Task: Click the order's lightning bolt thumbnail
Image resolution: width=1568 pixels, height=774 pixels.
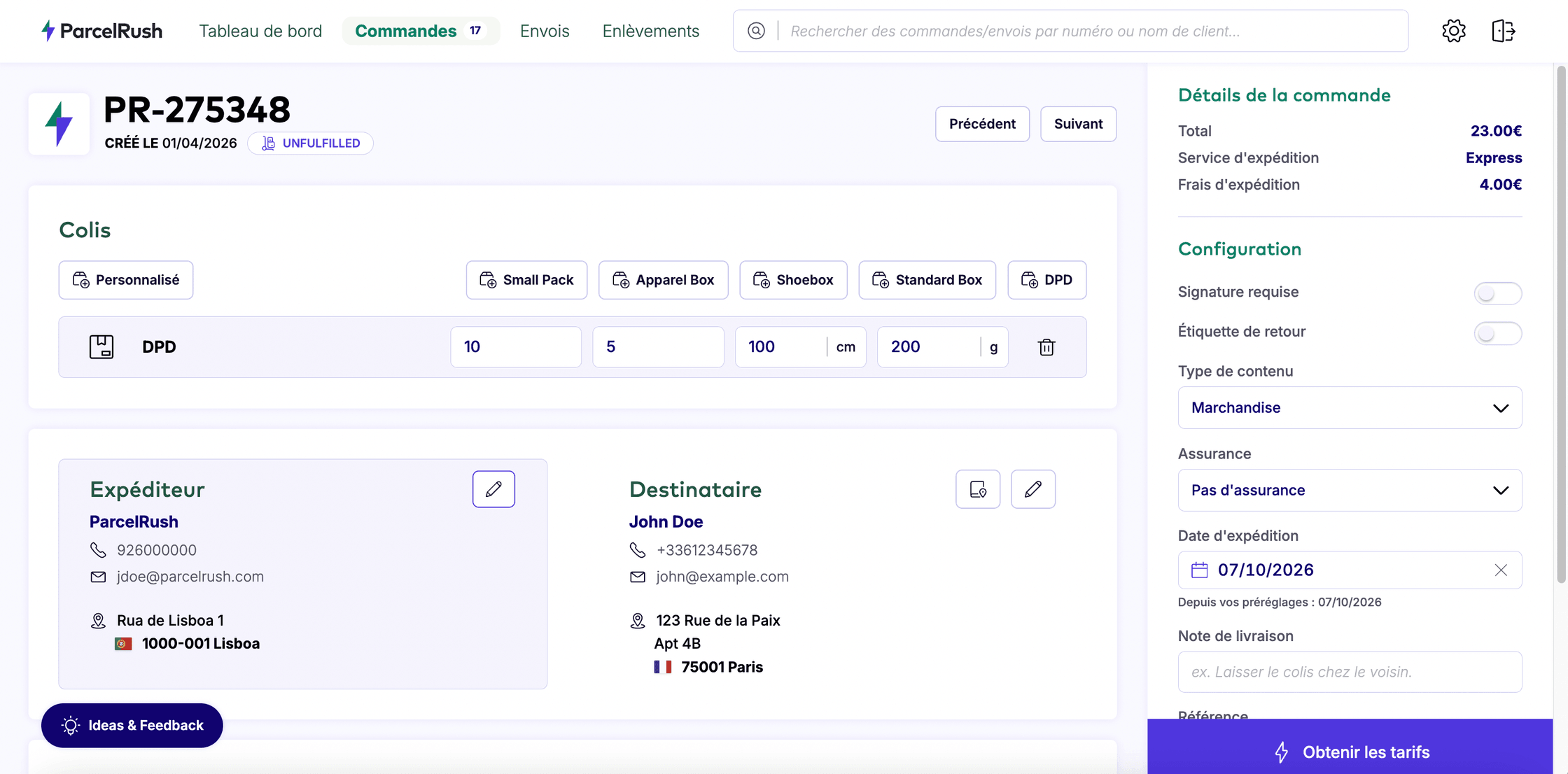Action: pos(59,124)
